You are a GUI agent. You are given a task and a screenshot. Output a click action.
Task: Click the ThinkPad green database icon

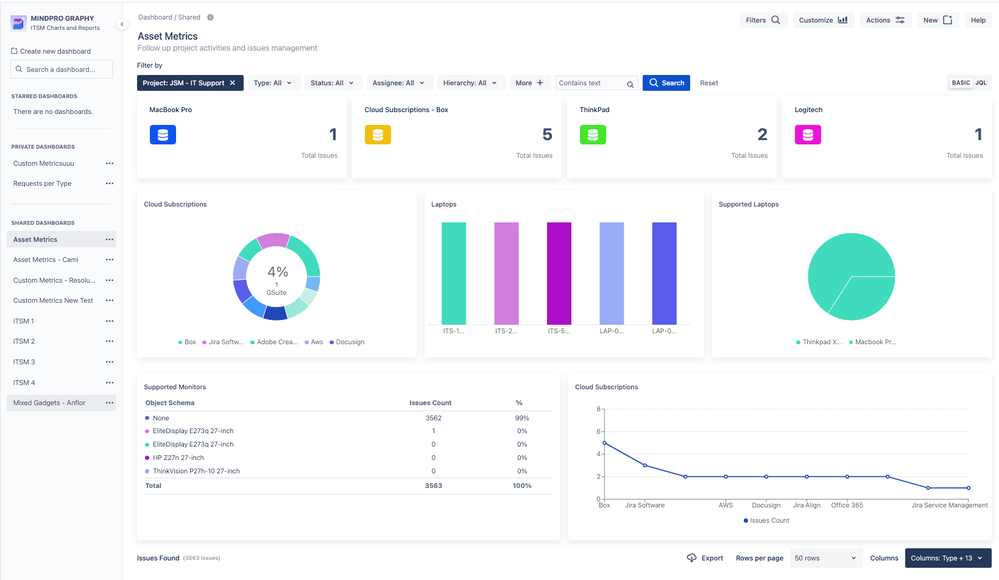(593, 134)
